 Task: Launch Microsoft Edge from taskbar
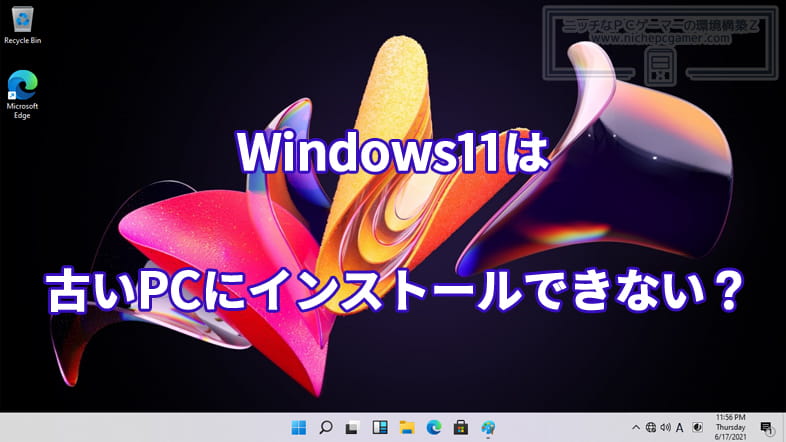pyautogui.click(x=434, y=427)
